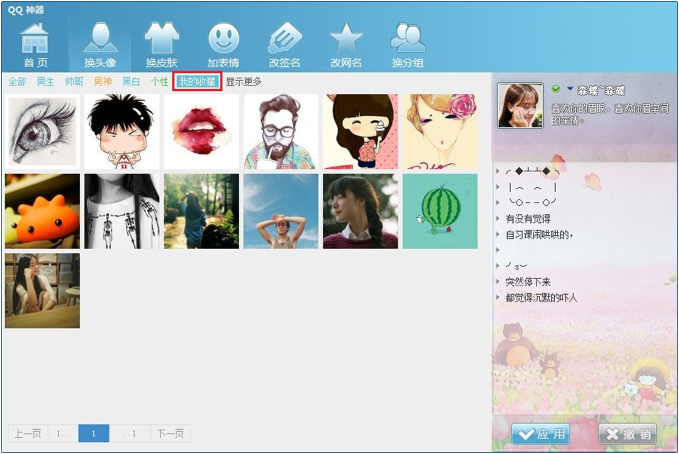Open the online status dropdown arrow

[x=570, y=89]
